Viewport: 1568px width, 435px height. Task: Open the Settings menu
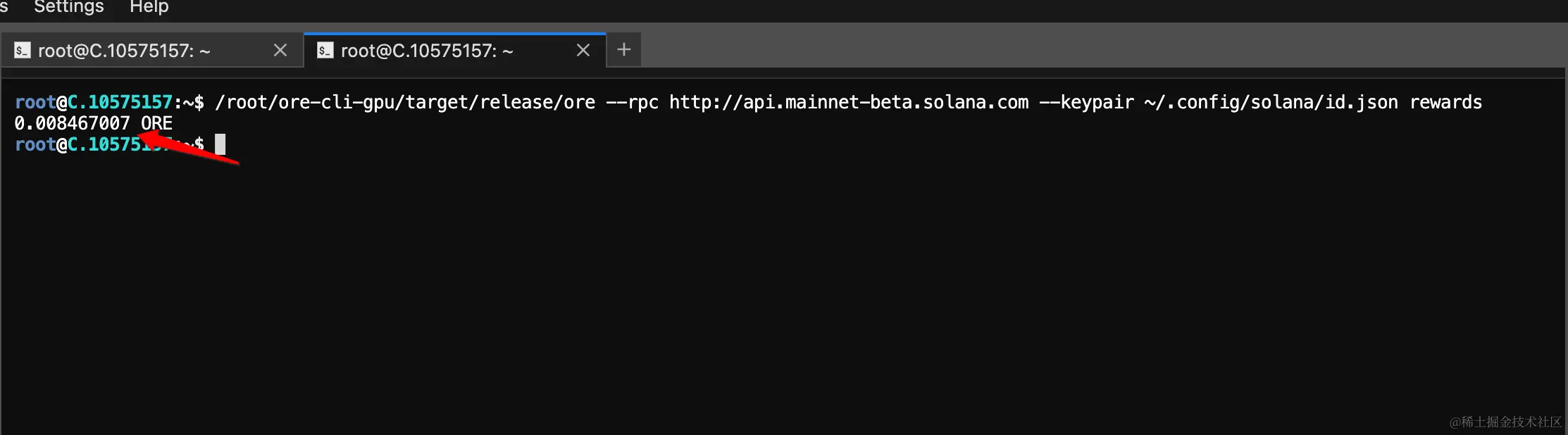pyautogui.click(x=68, y=7)
